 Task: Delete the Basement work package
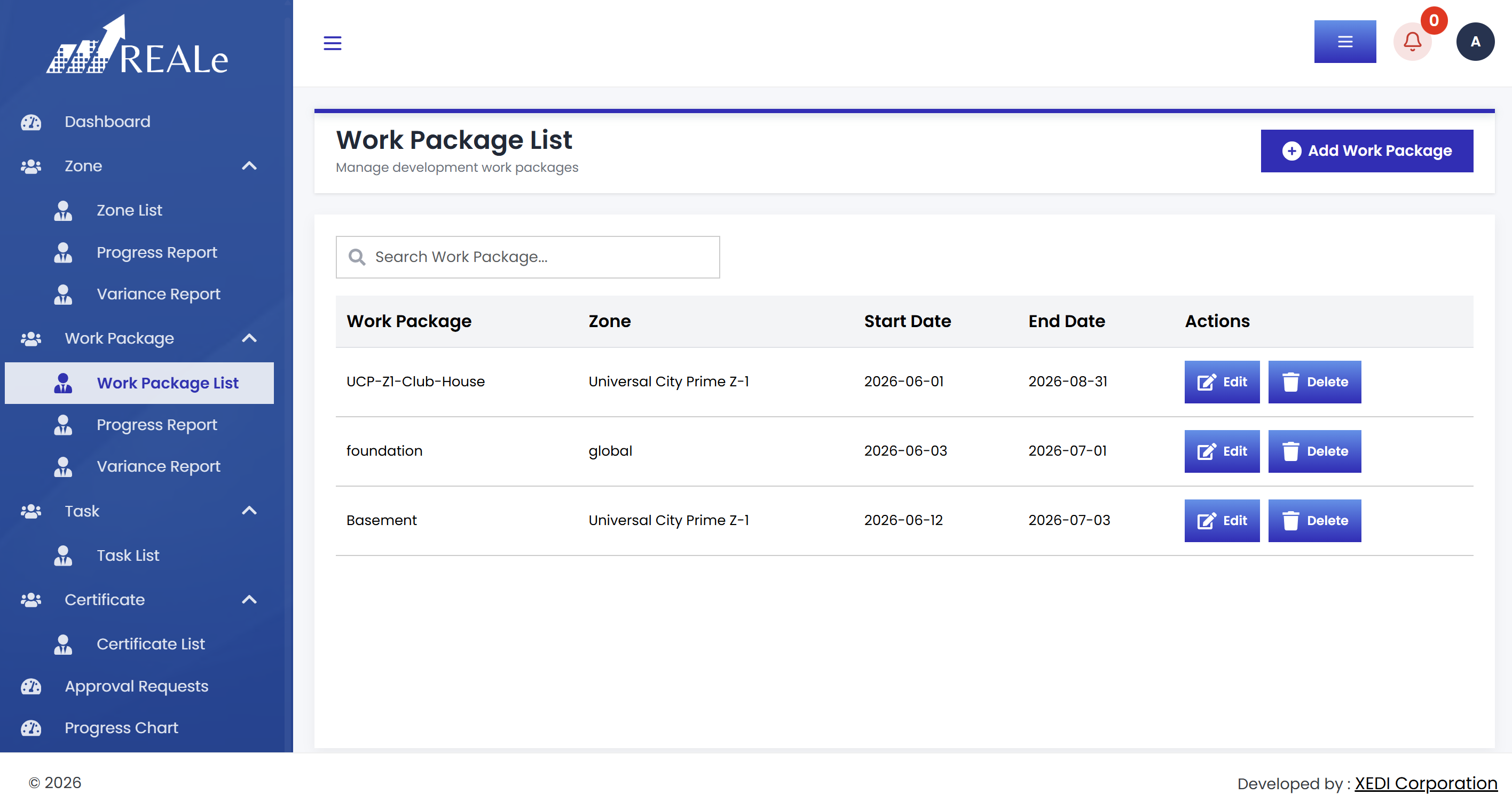1314,521
